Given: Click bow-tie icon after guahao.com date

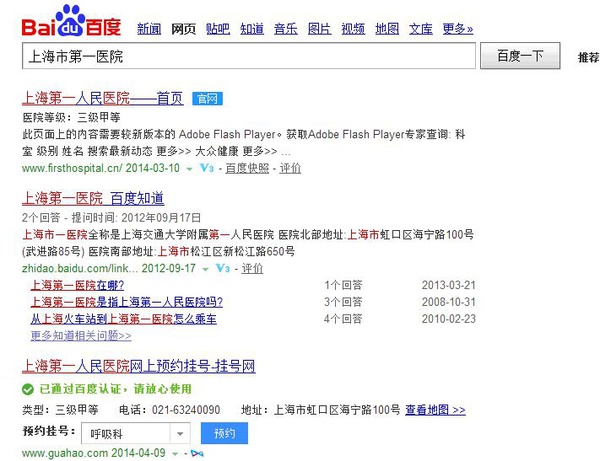Looking at the screenshot, I should coord(195,453).
